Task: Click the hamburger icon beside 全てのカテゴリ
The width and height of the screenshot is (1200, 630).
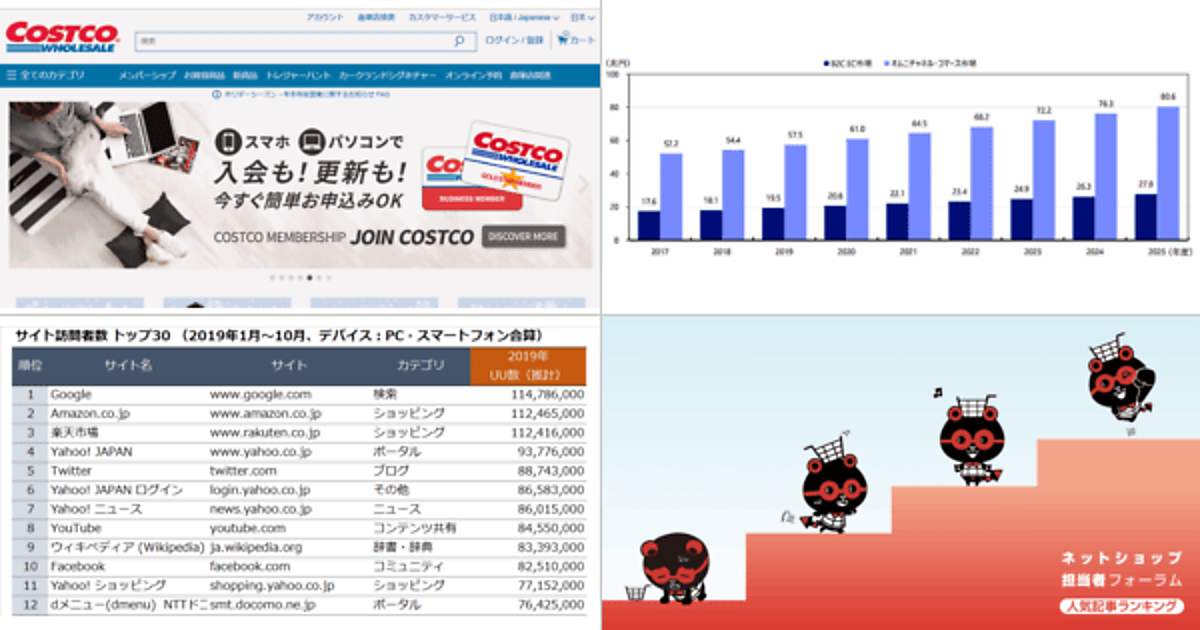Action: (11, 75)
